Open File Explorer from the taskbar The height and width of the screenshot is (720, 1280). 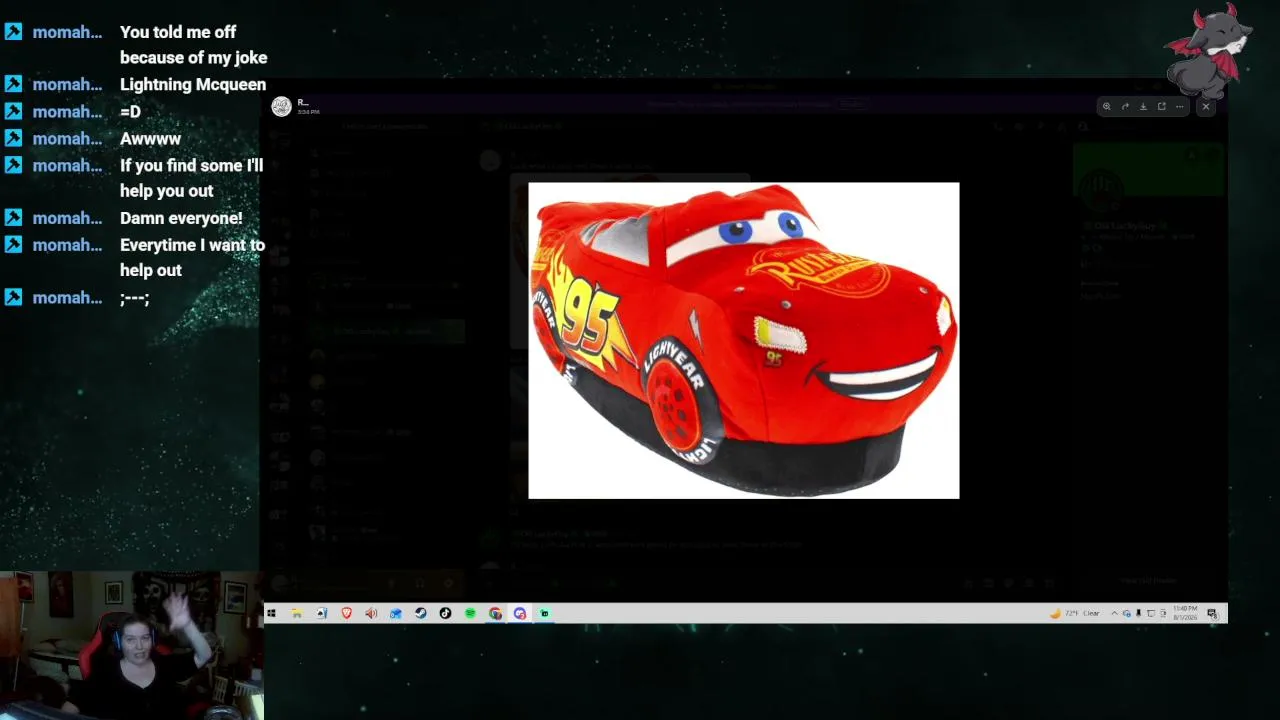(x=297, y=613)
